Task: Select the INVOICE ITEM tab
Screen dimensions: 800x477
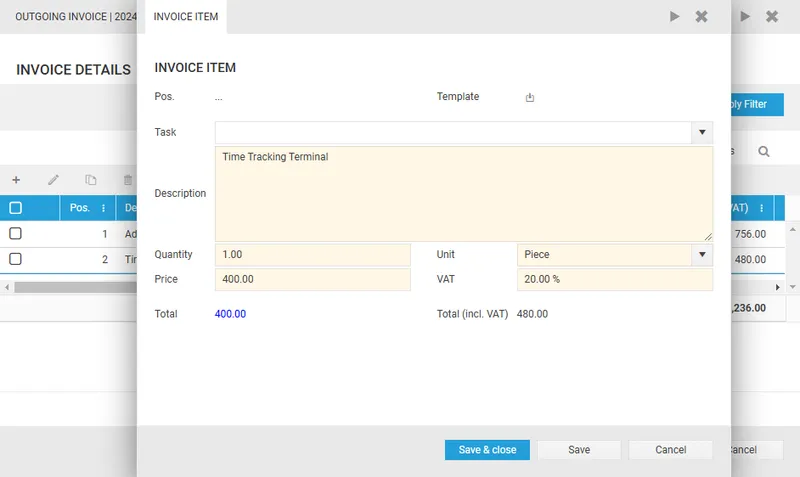Action: pyautogui.click(x=186, y=17)
